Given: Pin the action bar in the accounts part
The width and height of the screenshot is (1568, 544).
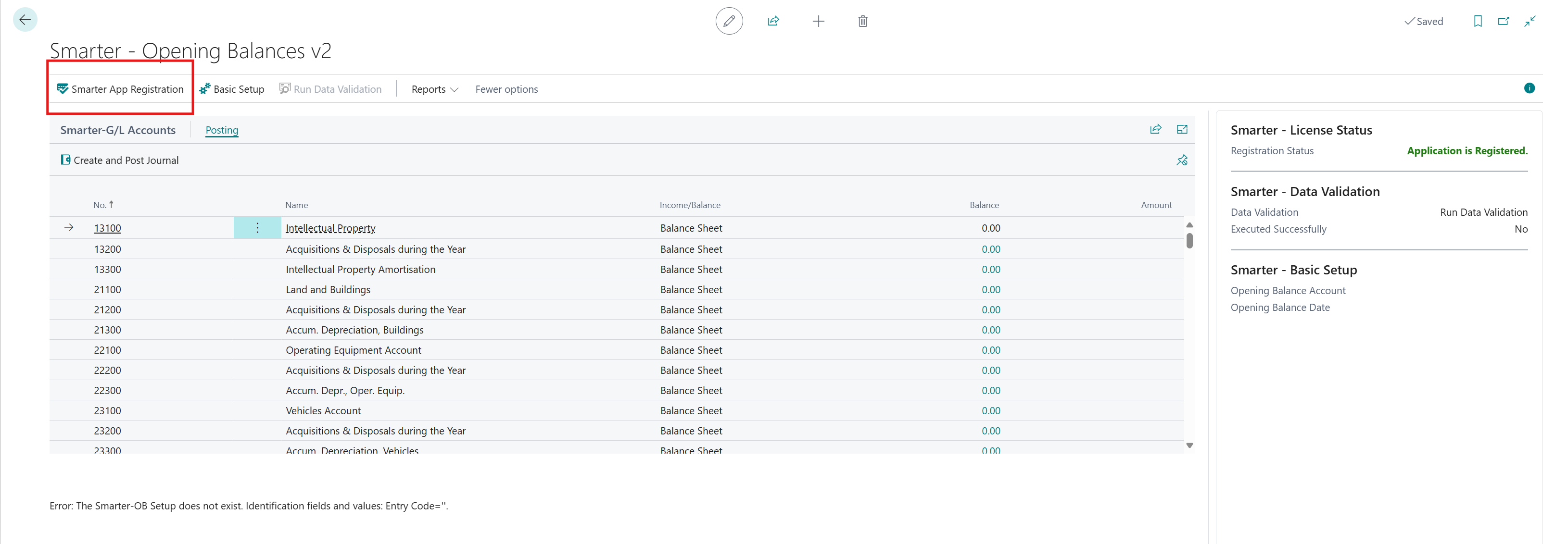Looking at the screenshot, I should coord(1182,160).
